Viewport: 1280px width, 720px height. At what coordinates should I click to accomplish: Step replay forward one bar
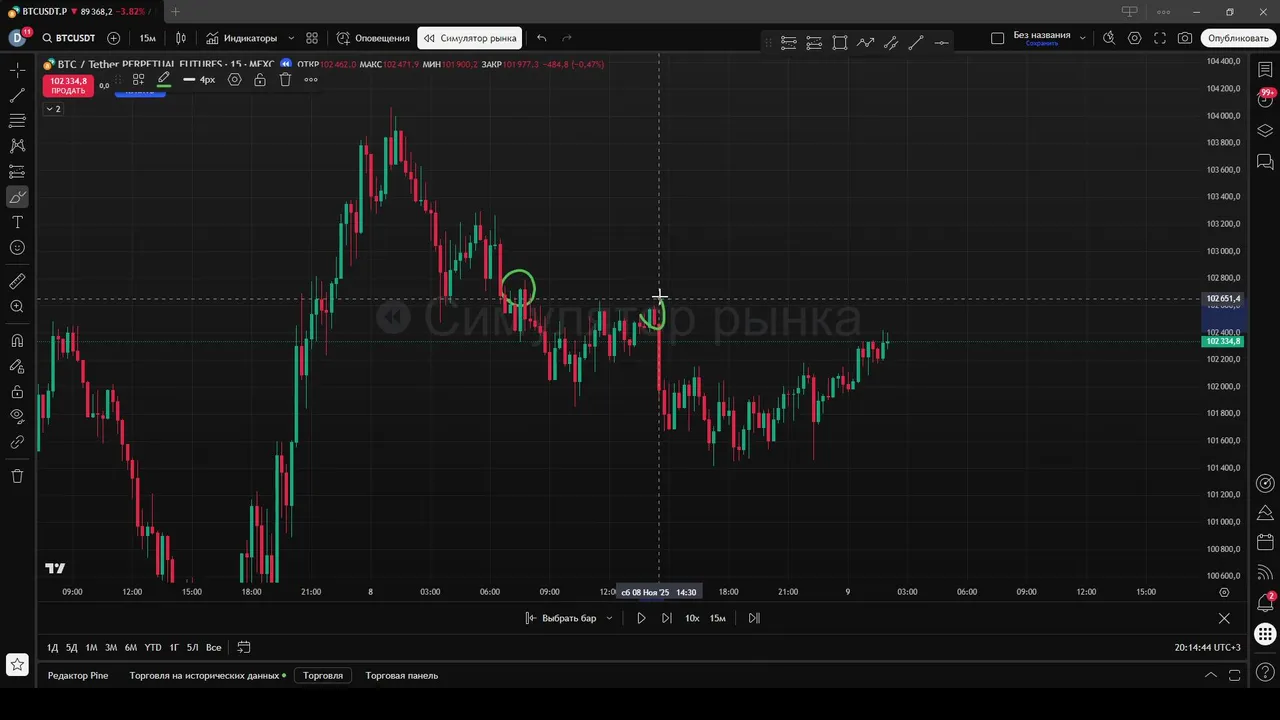[666, 618]
